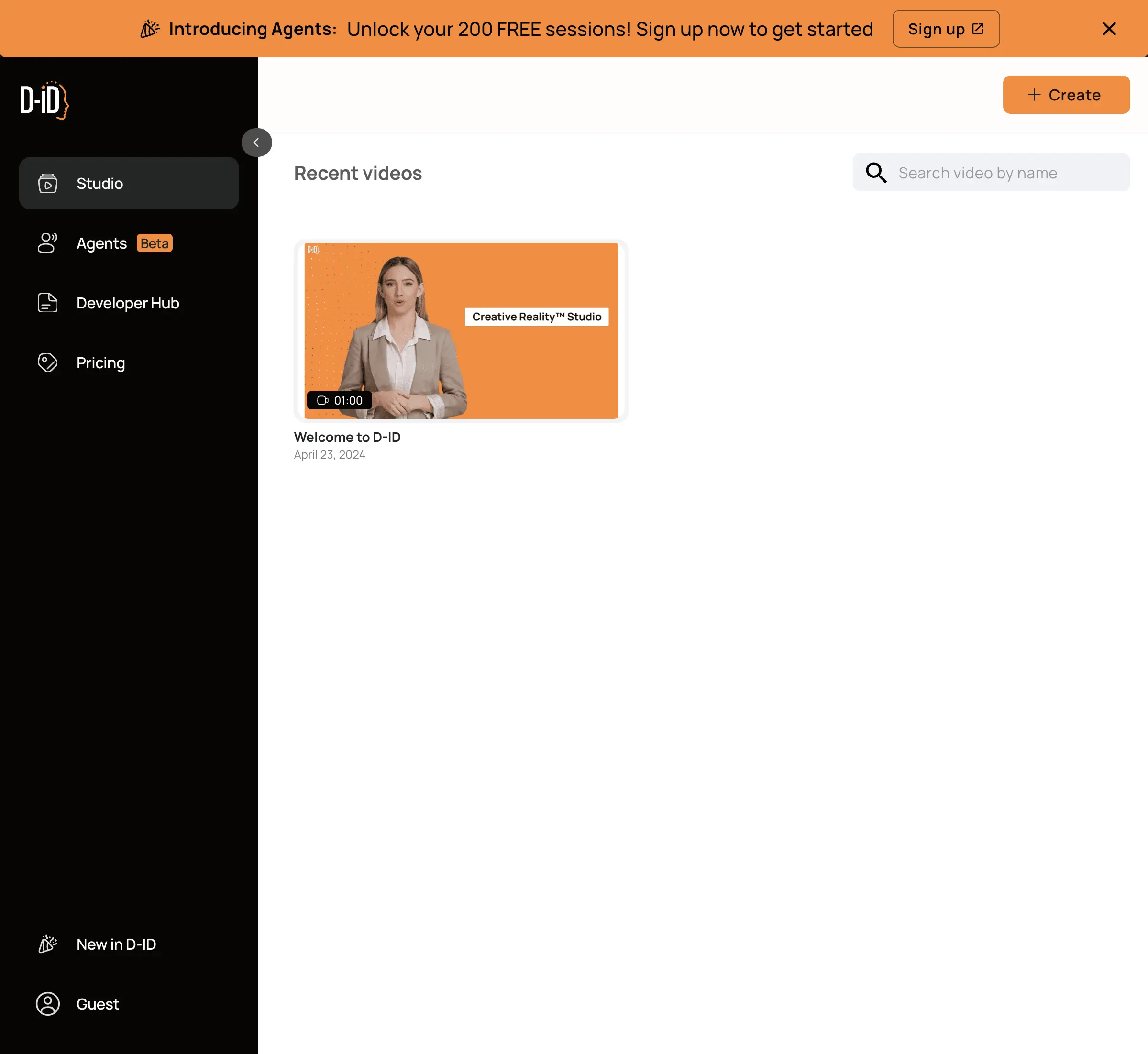Click the Sign up banner button
Viewport: 1148px width, 1054px height.
coord(946,29)
